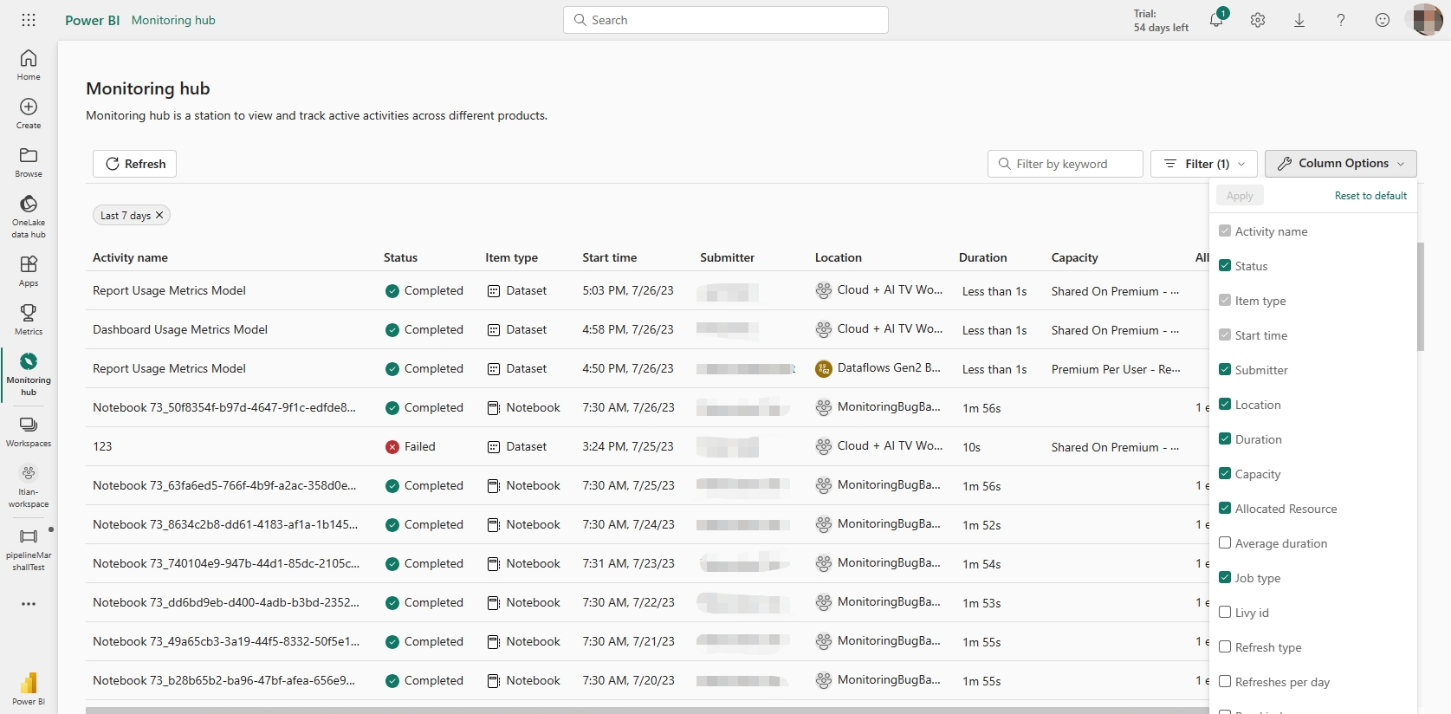Click the Monitoring hub breadcrumb title
Image resolution: width=1451 pixels, height=714 pixels.
click(173, 20)
